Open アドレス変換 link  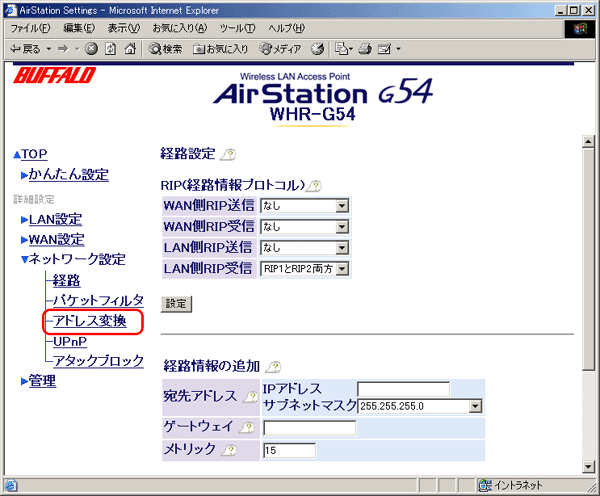coord(90,321)
